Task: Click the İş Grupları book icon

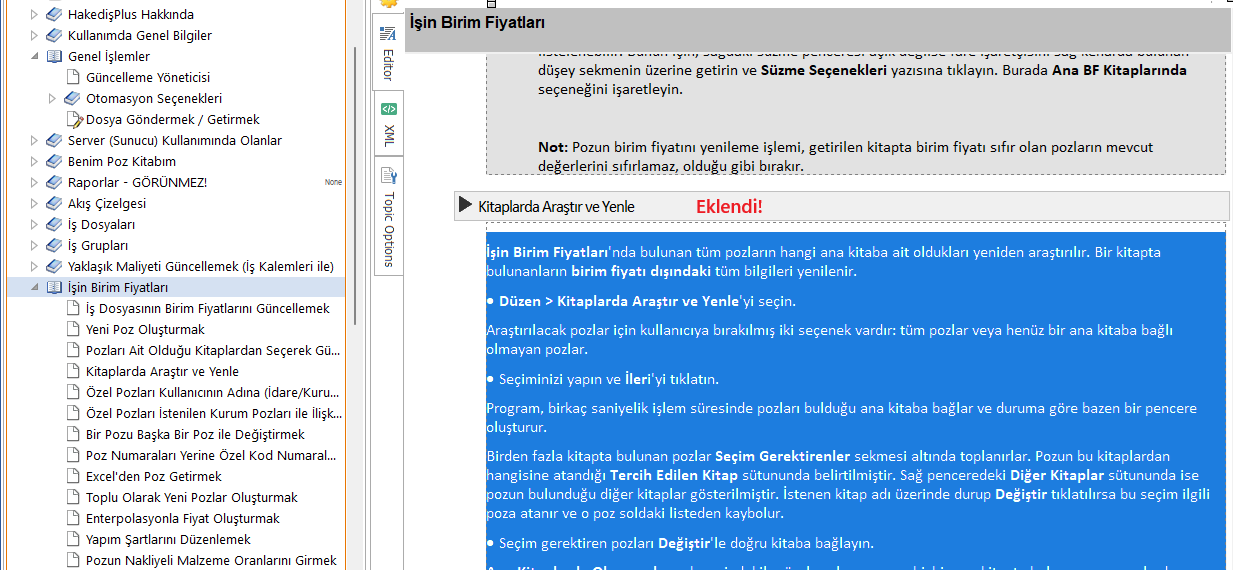Action: (54, 246)
